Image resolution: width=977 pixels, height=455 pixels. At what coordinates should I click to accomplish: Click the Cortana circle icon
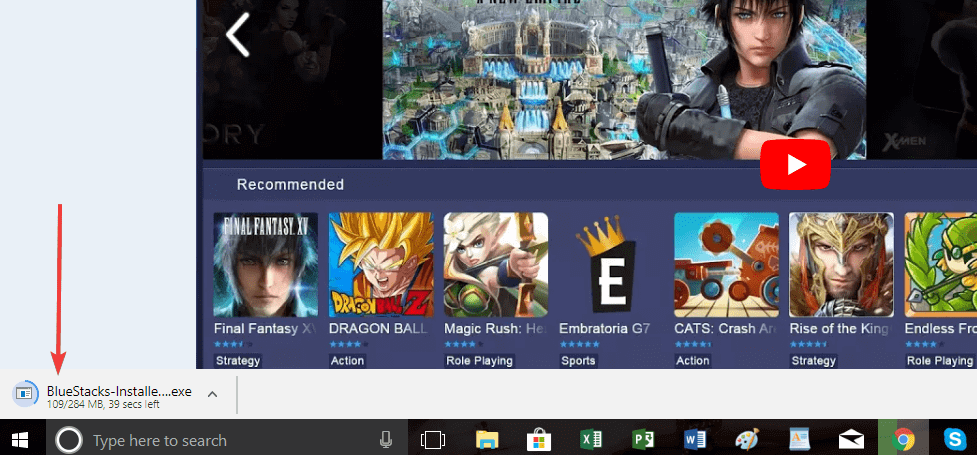[x=69, y=441]
